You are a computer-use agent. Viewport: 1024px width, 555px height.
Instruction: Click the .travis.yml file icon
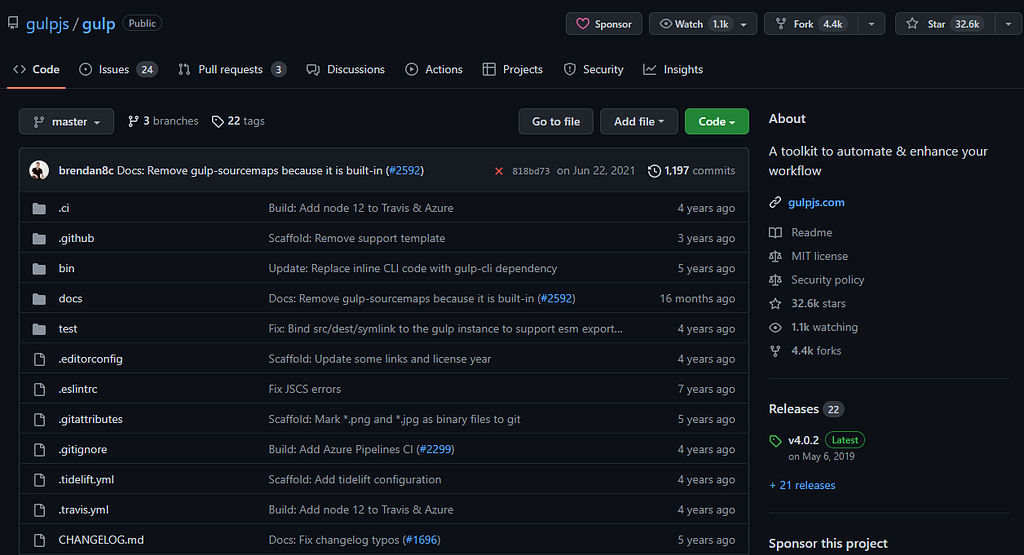click(39, 509)
